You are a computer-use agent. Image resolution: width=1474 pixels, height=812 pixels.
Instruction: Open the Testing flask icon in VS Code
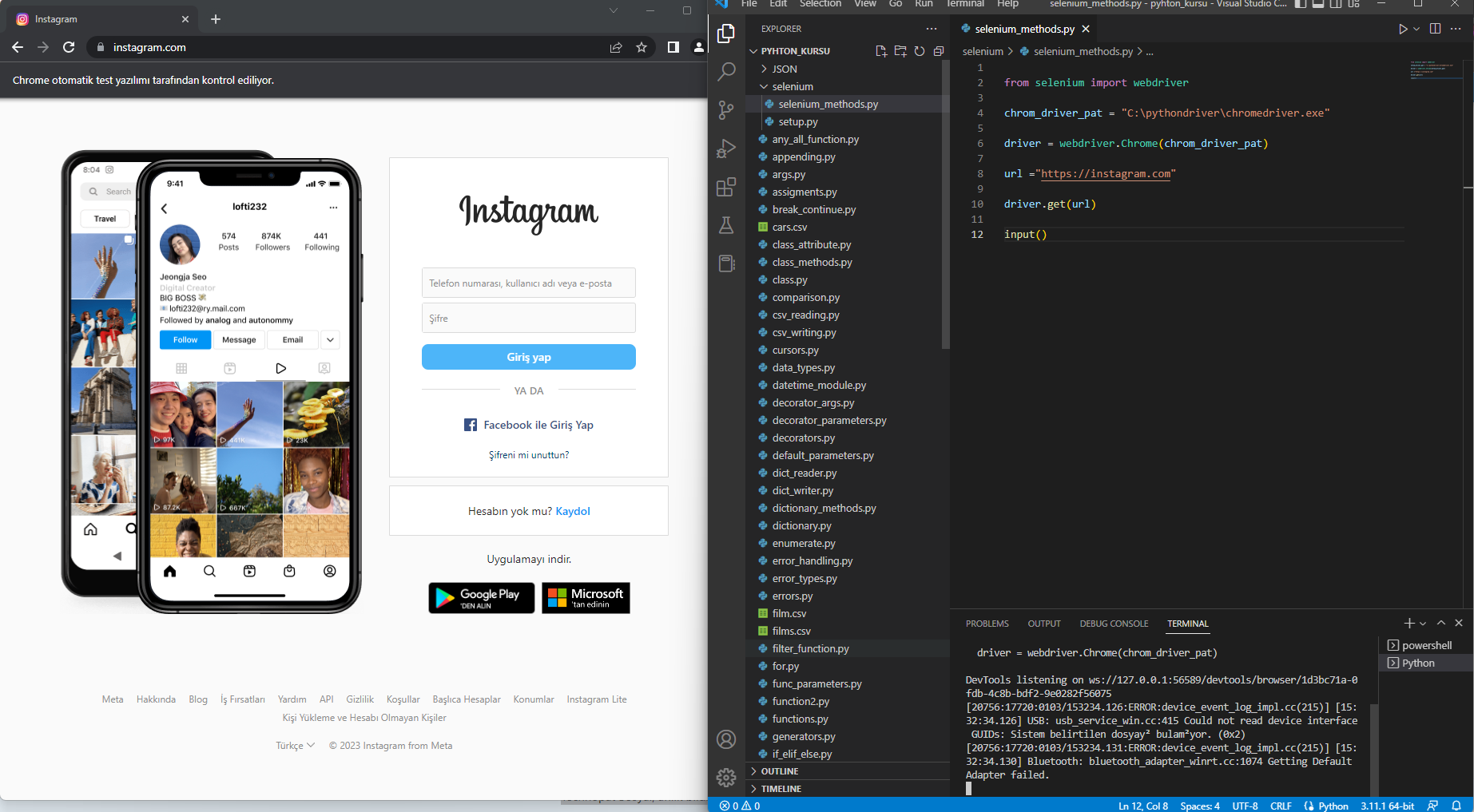point(726,225)
